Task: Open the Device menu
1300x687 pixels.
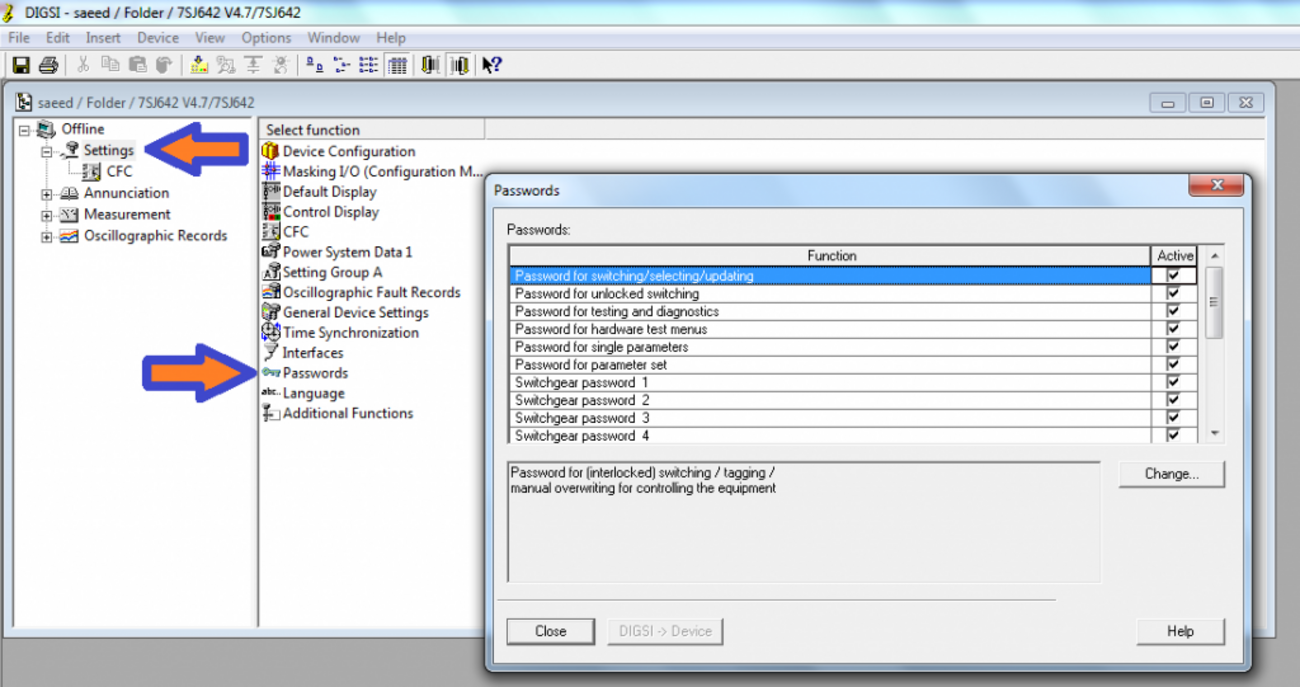Action: 158,38
